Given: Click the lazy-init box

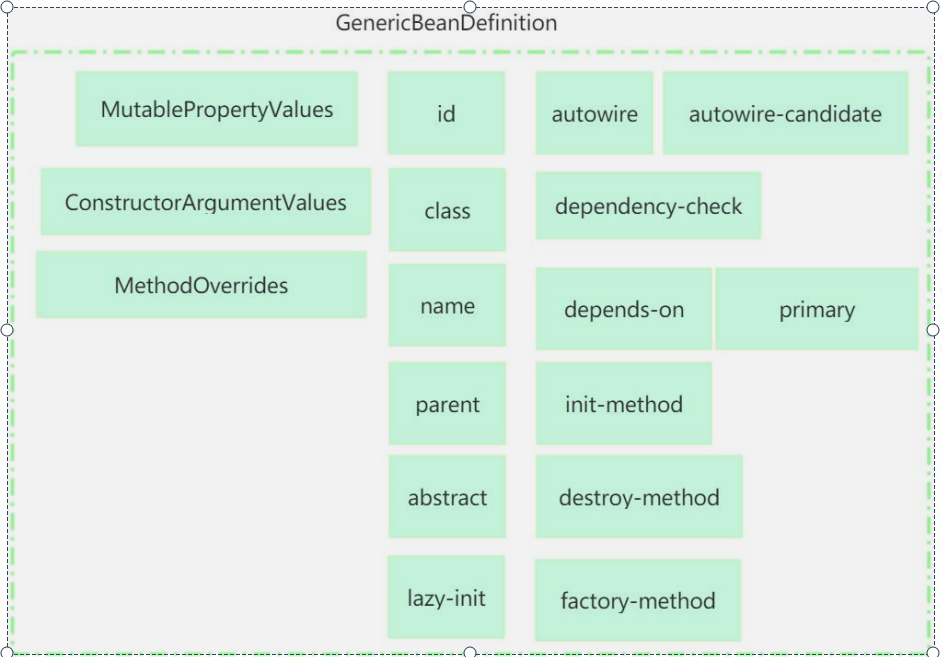Looking at the screenshot, I should pos(446,597).
